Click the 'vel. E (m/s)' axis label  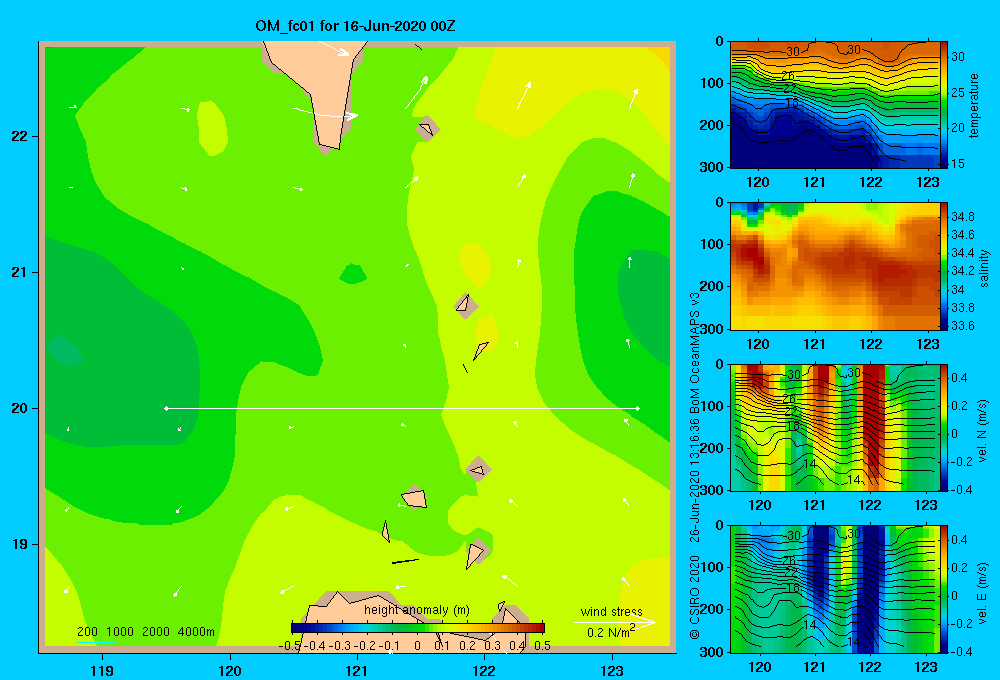(982, 592)
